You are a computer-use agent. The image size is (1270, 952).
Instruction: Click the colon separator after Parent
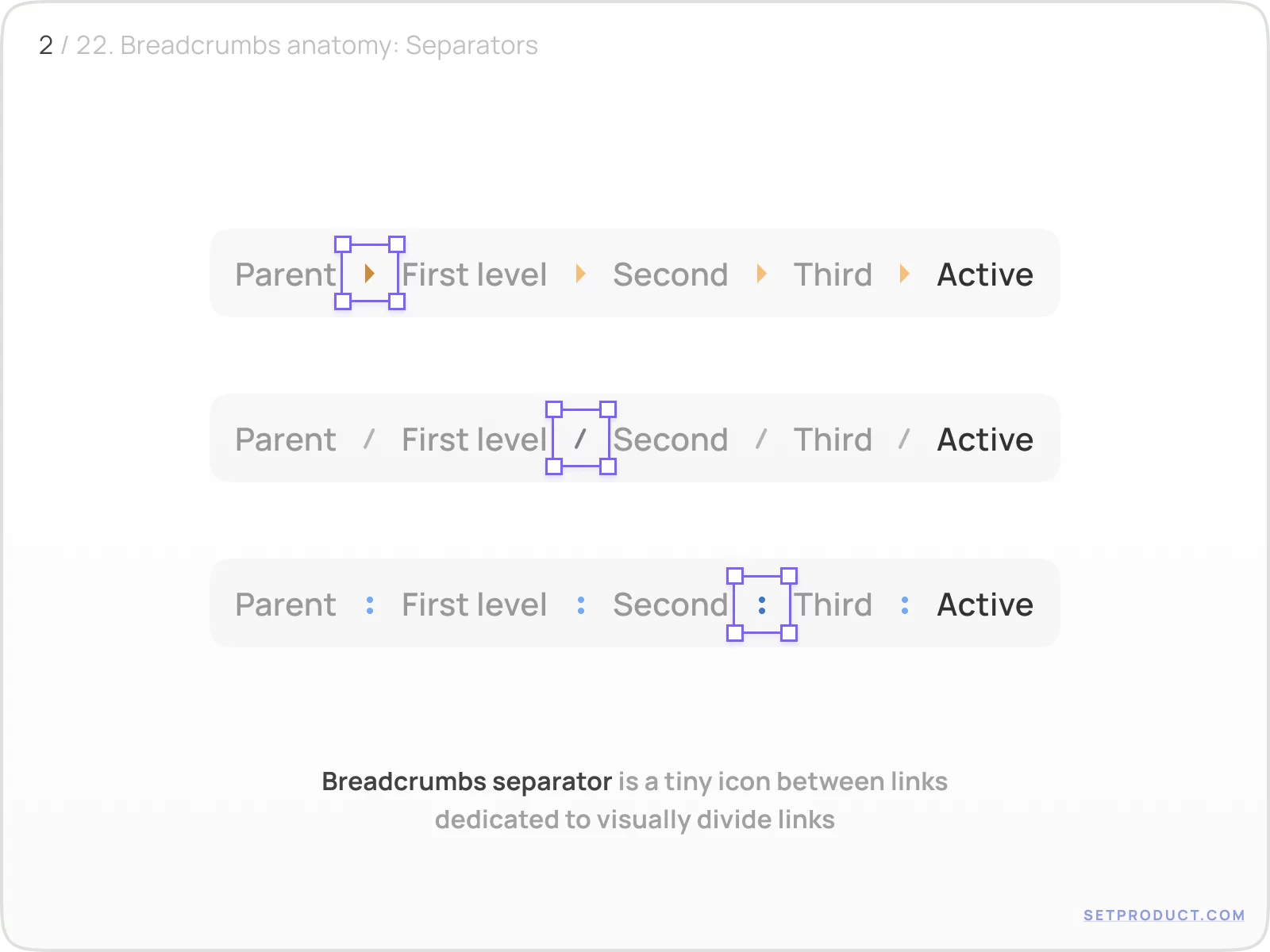(x=371, y=604)
